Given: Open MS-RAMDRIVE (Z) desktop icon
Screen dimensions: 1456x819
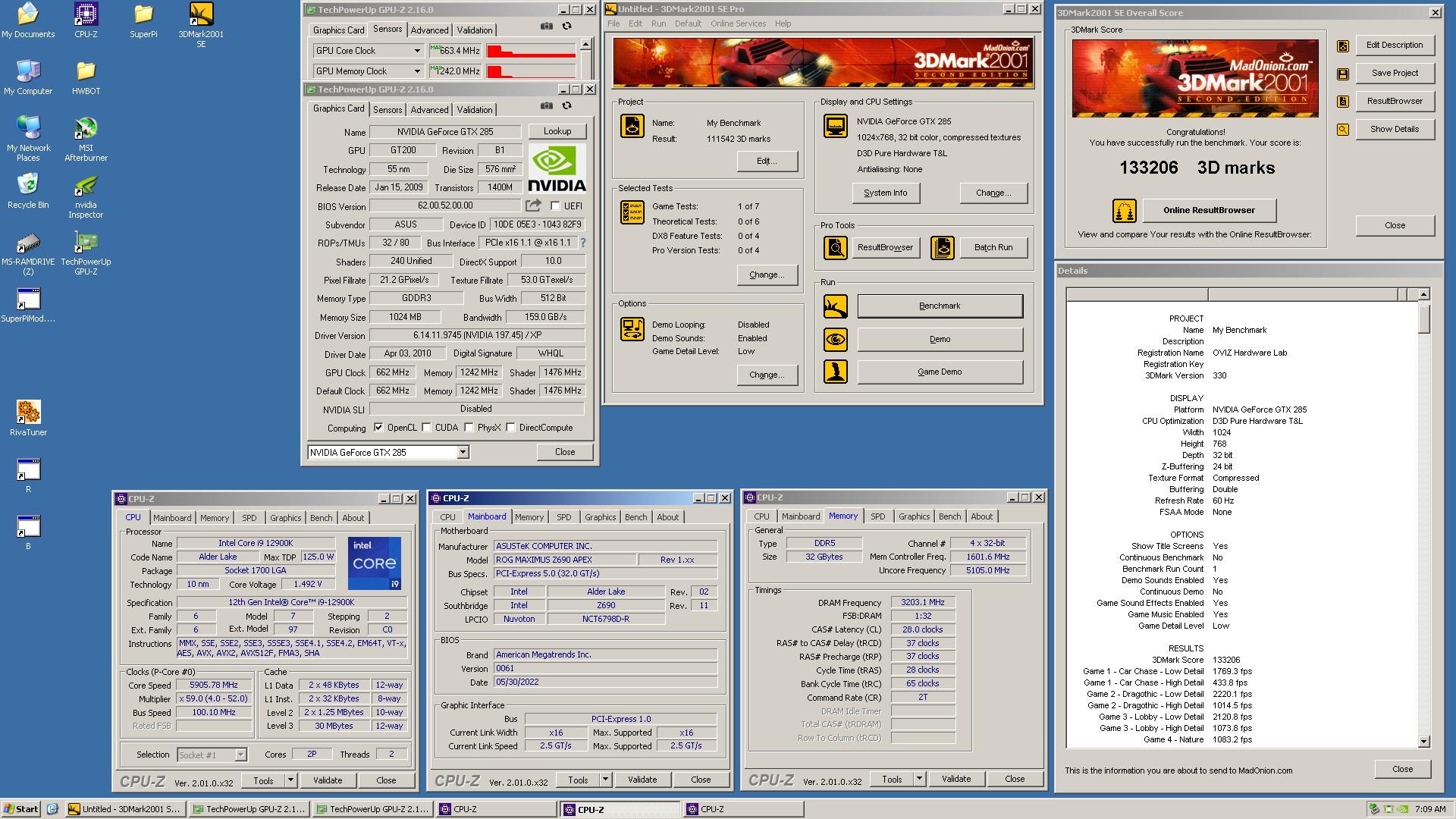Looking at the screenshot, I should [28, 253].
